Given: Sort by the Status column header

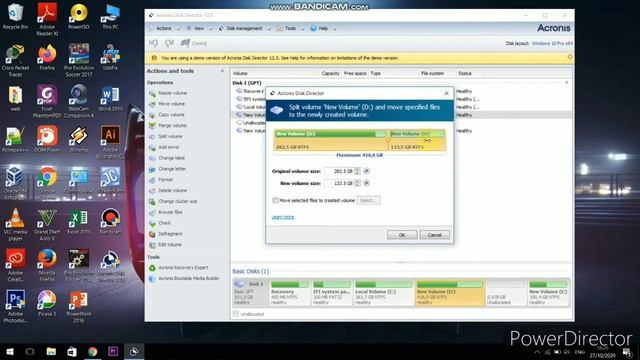Looking at the screenshot, I should (465, 73).
